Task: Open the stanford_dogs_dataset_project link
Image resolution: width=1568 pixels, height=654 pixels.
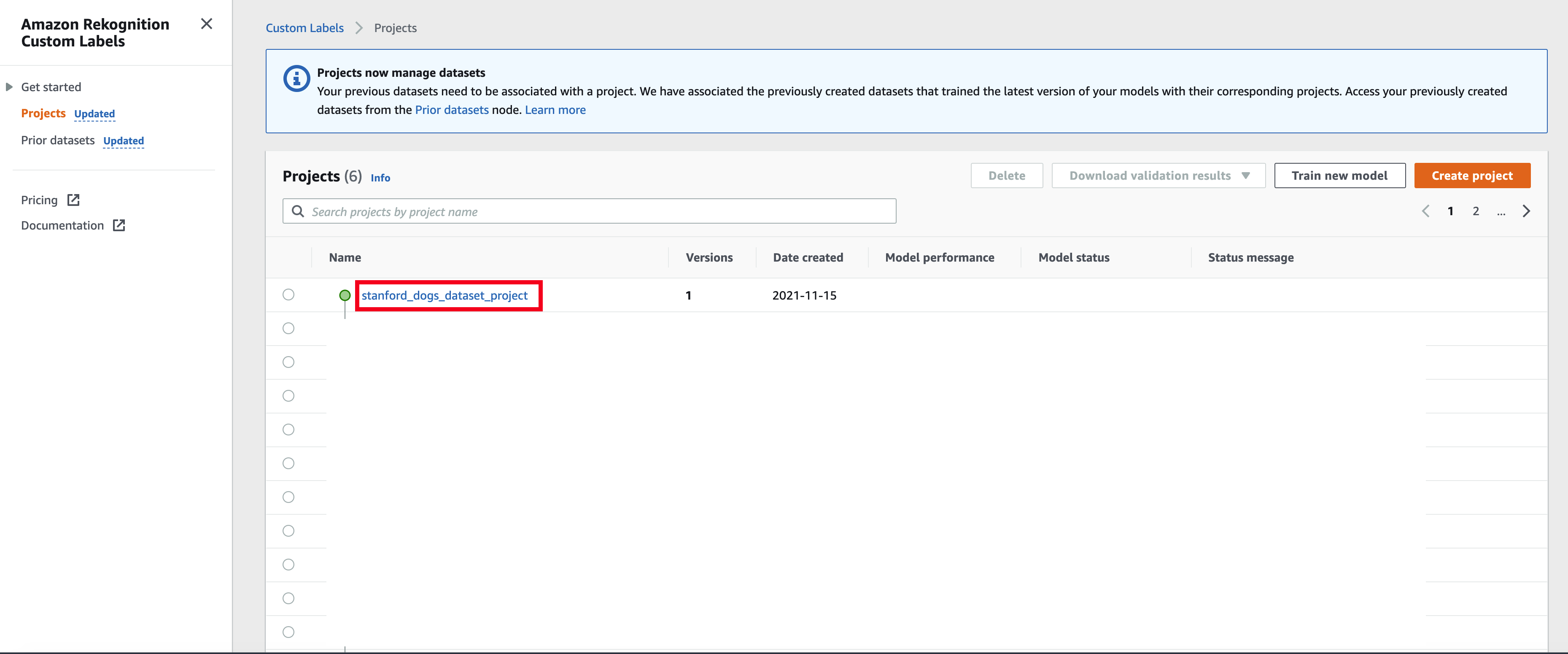Action: tap(445, 295)
